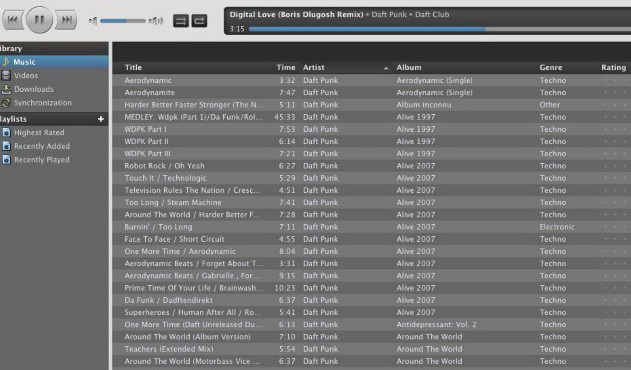The image size is (631, 370).
Task: Click the now playing Digital Love title
Action: (296, 14)
